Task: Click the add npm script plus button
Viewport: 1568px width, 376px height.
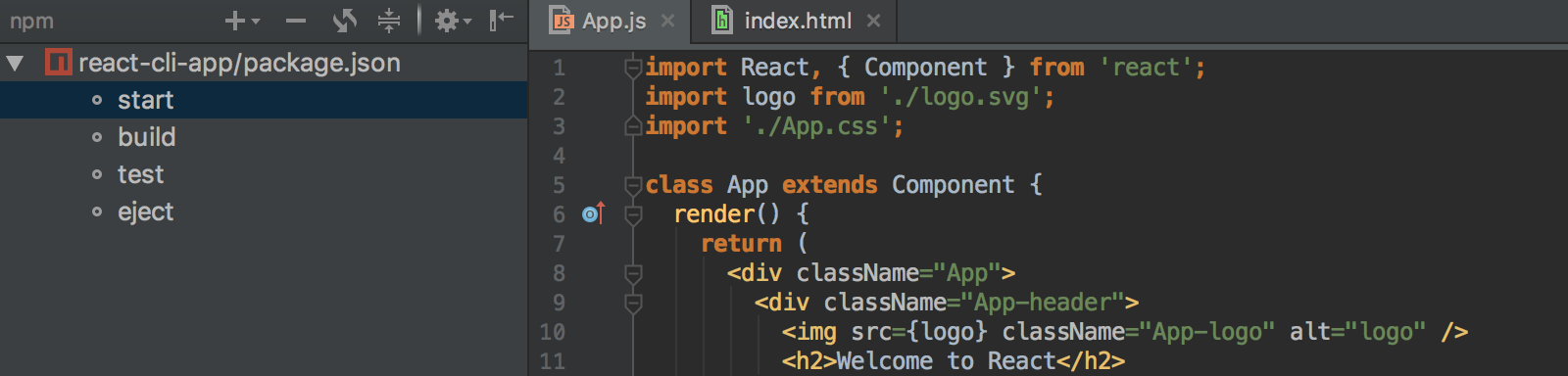Action: [x=234, y=21]
